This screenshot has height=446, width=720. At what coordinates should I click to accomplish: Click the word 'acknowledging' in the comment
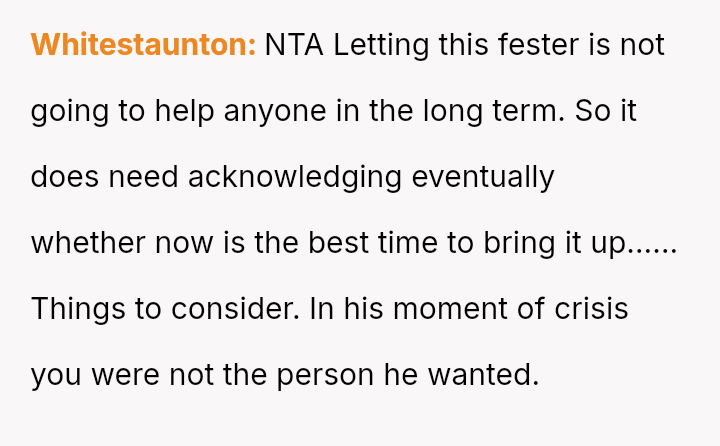(295, 177)
